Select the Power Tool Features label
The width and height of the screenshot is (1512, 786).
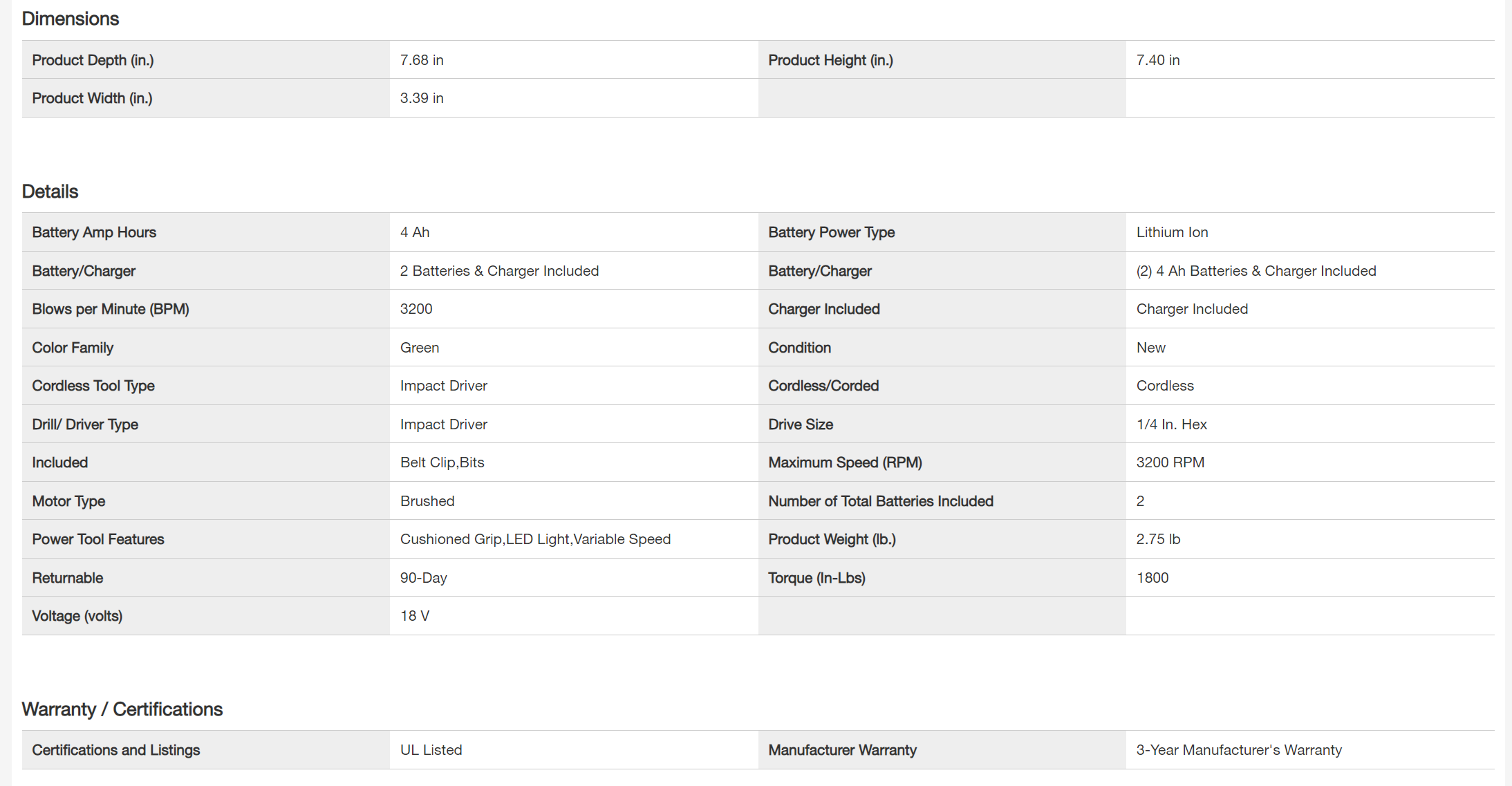point(98,539)
